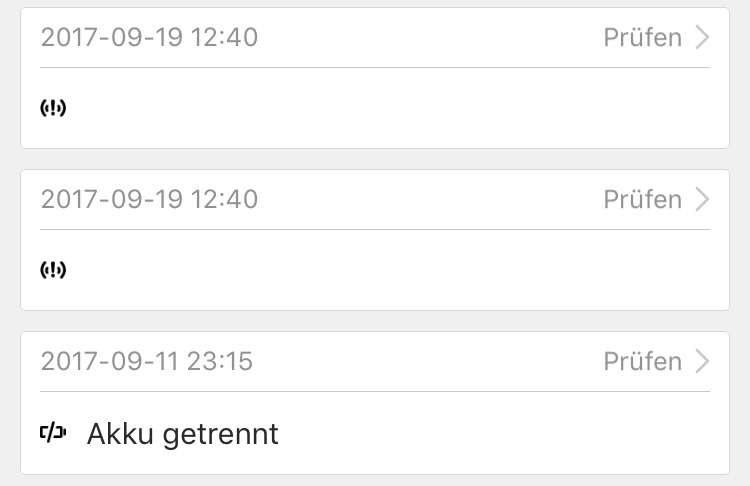Open the first 12:40 entry via its chevron

tap(702, 38)
